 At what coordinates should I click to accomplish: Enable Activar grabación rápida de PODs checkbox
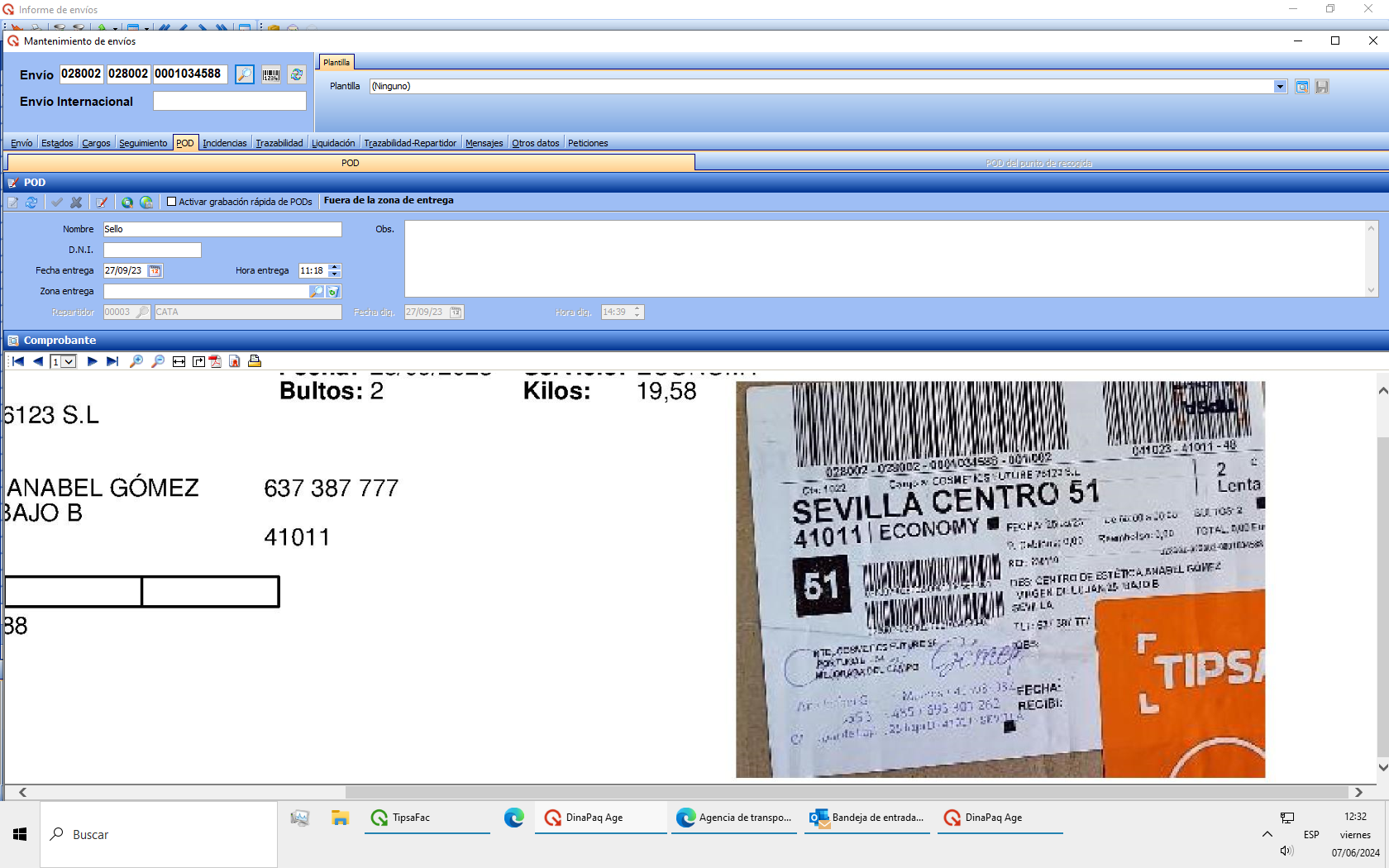click(172, 202)
